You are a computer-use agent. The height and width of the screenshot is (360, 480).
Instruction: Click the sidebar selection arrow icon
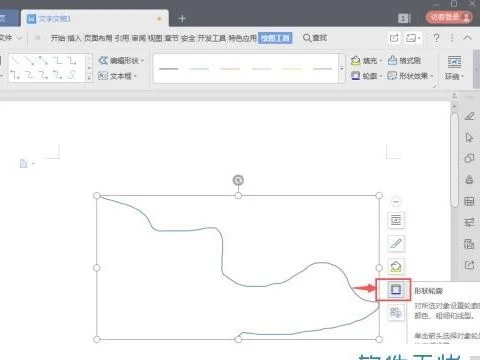click(x=469, y=137)
